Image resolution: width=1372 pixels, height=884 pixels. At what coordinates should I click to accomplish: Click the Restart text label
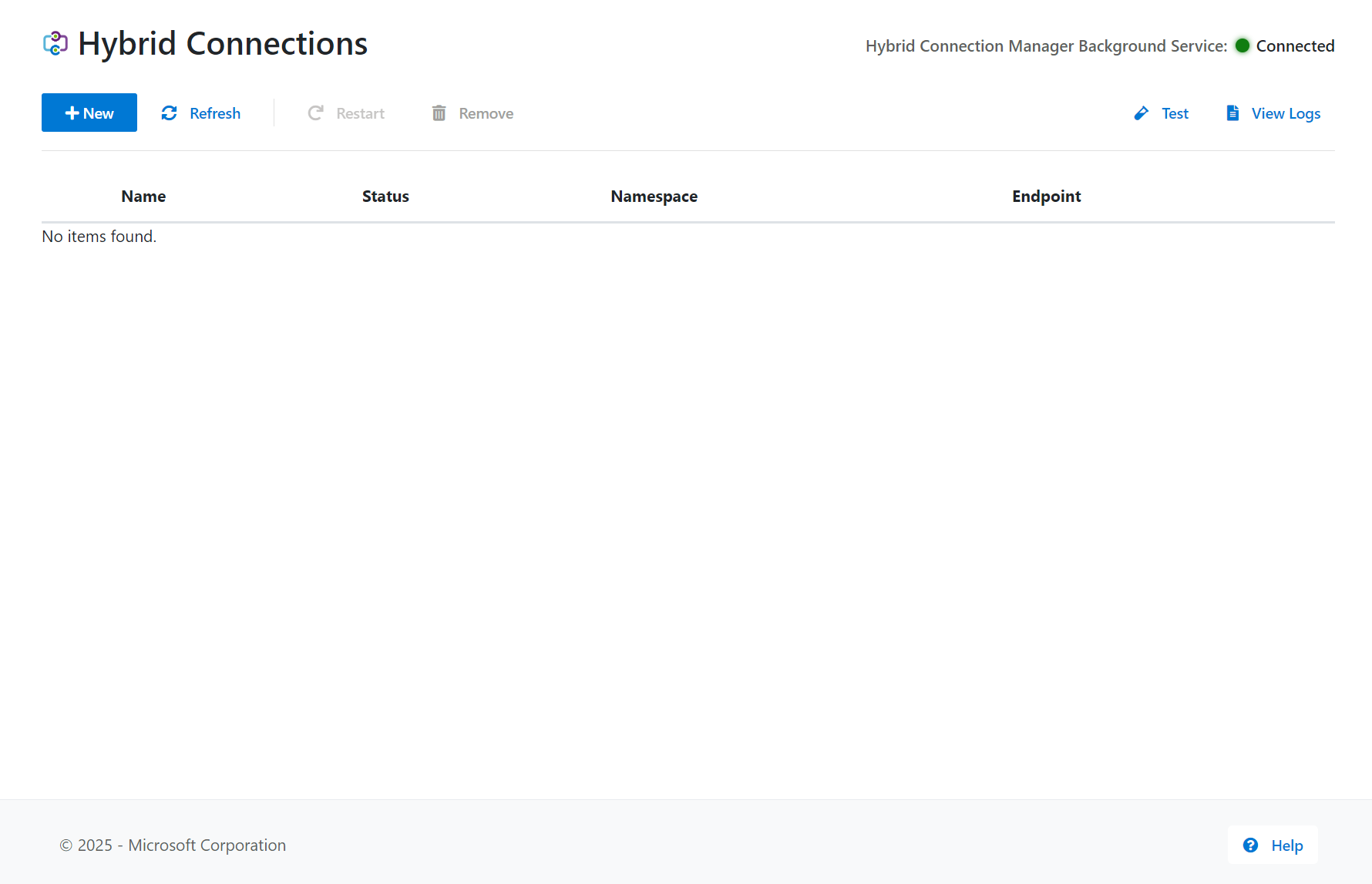360,113
